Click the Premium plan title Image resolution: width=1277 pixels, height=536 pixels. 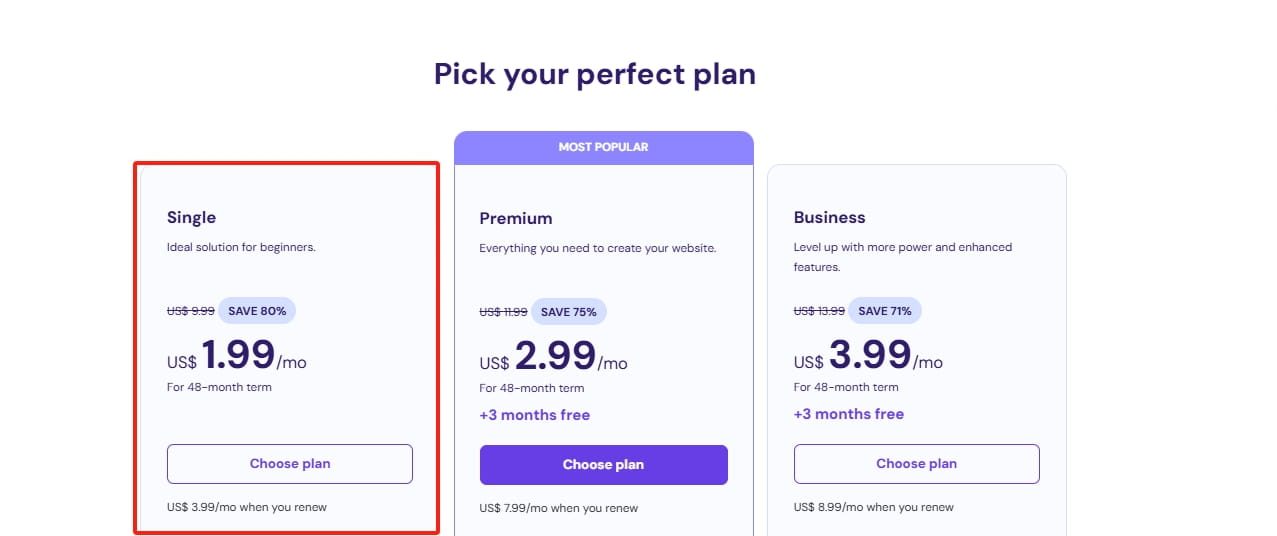[515, 218]
